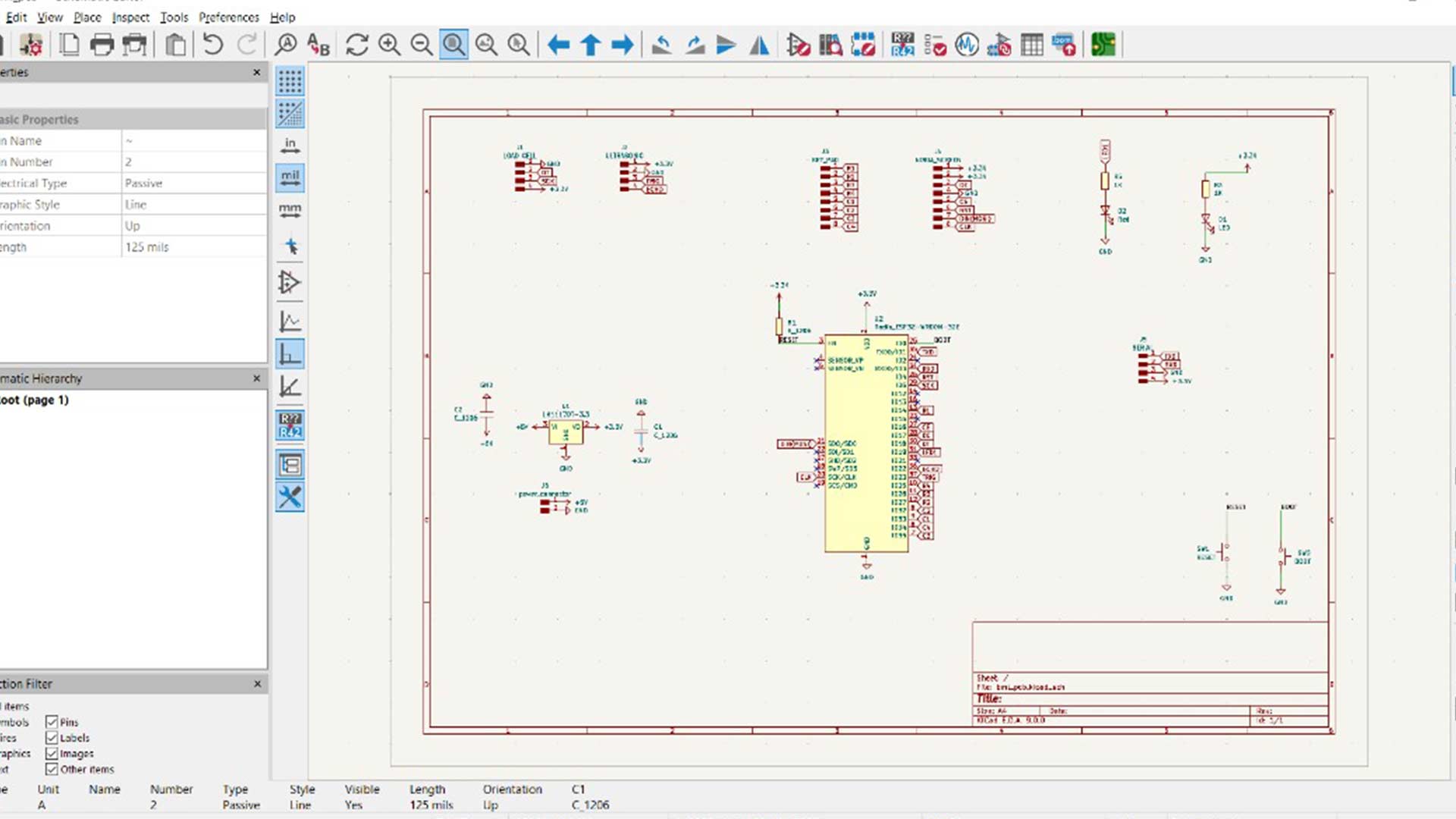1456x819 pixels.
Task: Open Find and Replace tool
Action: [x=318, y=45]
